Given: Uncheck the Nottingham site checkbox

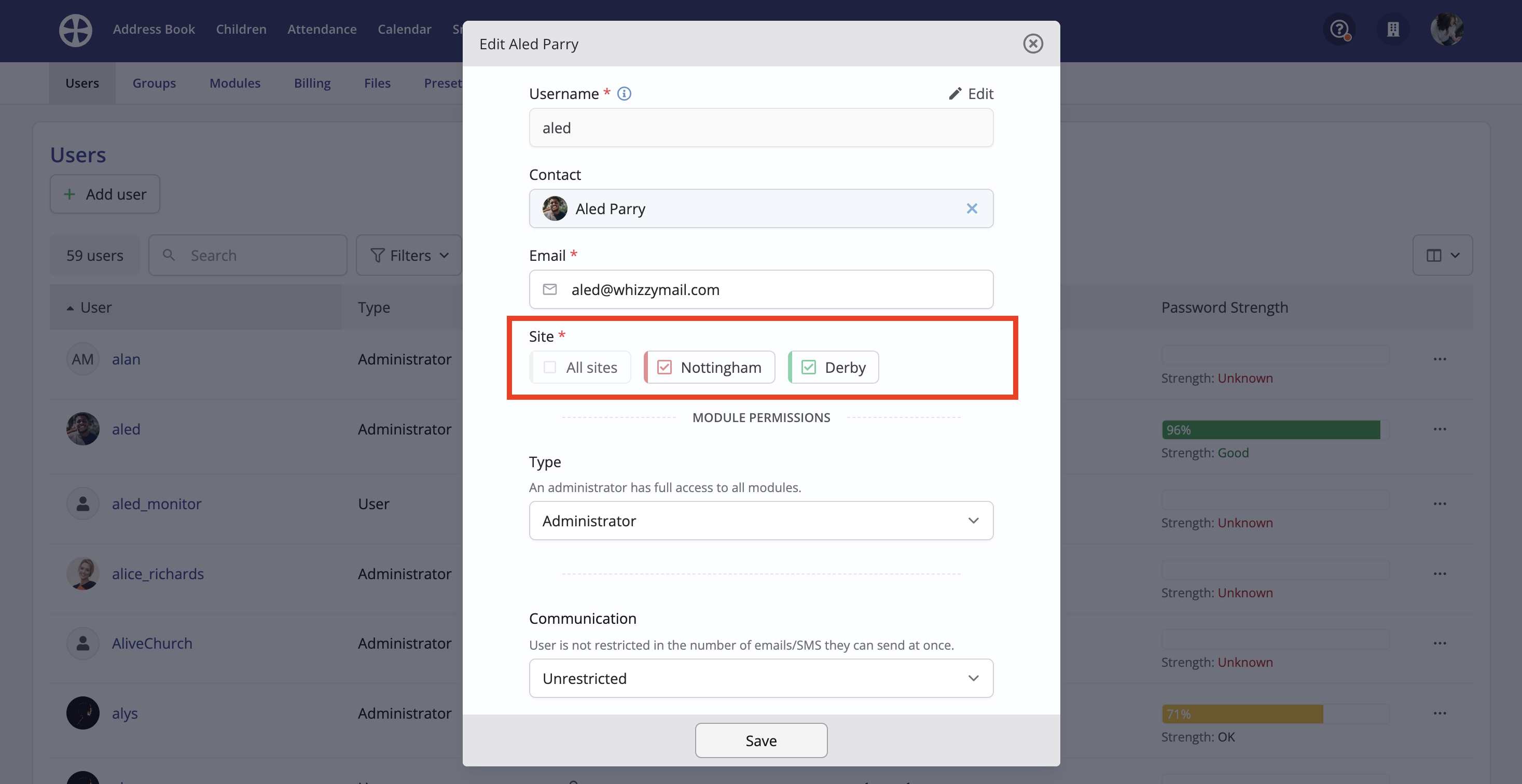Looking at the screenshot, I should (664, 367).
